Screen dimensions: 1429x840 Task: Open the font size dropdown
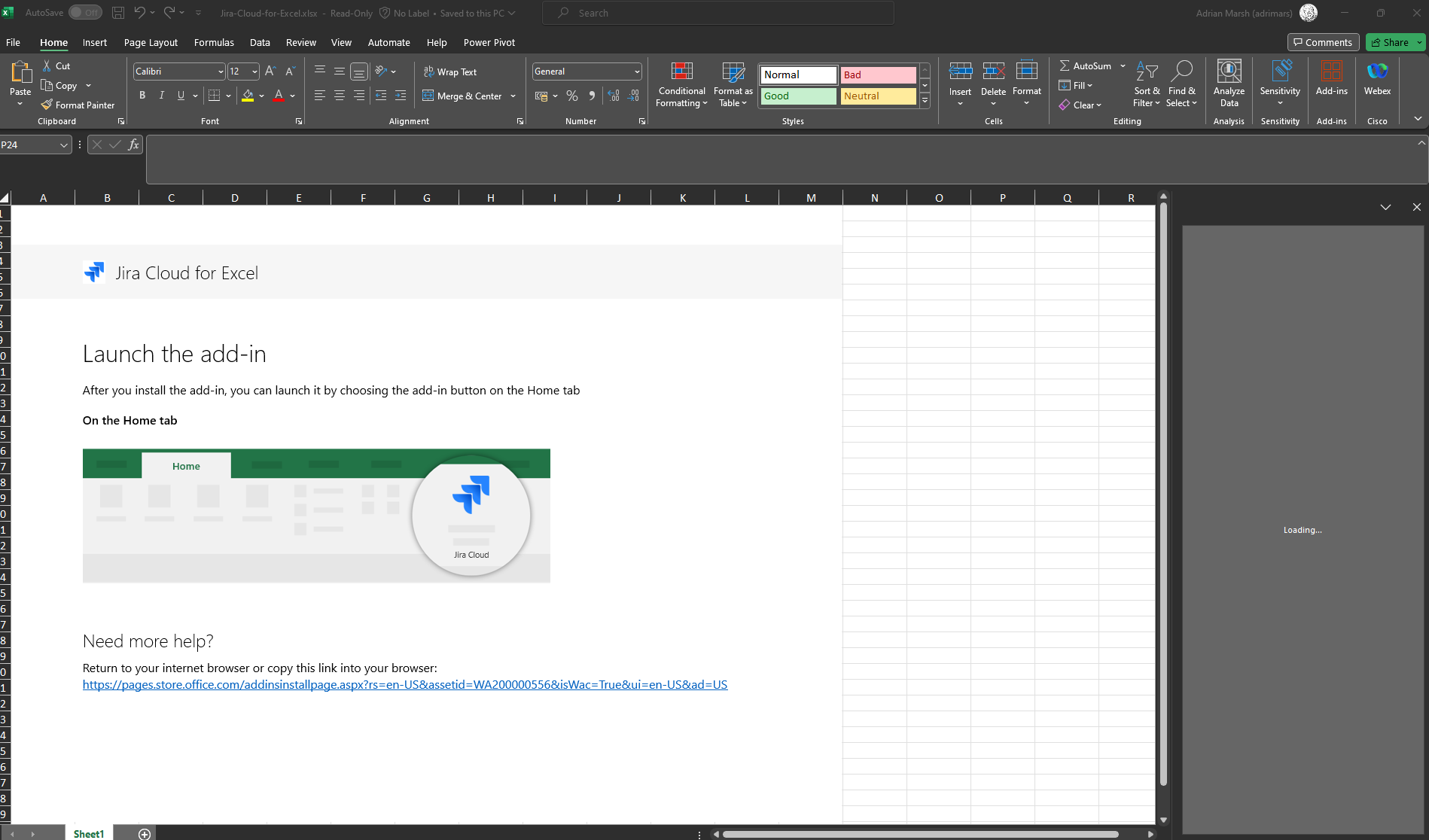(254, 72)
